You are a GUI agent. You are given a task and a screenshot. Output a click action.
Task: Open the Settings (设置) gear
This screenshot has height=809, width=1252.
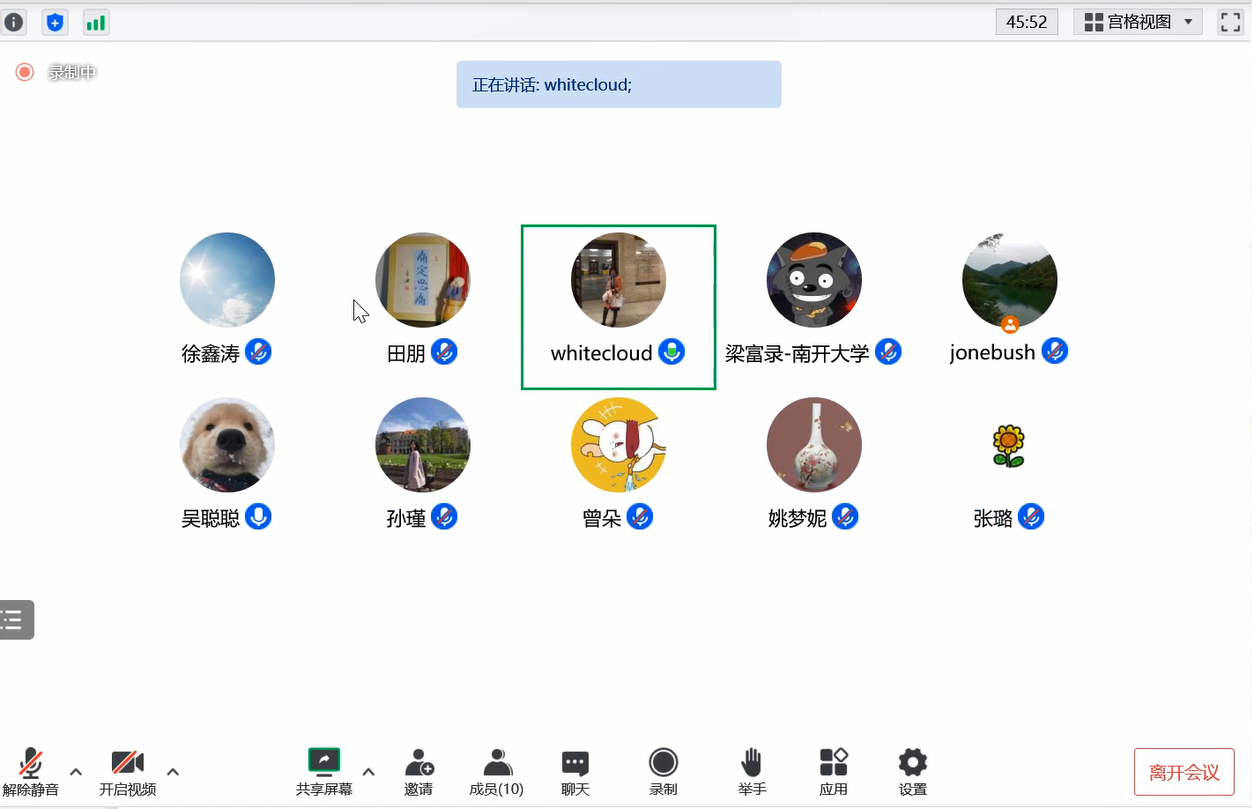point(912,771)
